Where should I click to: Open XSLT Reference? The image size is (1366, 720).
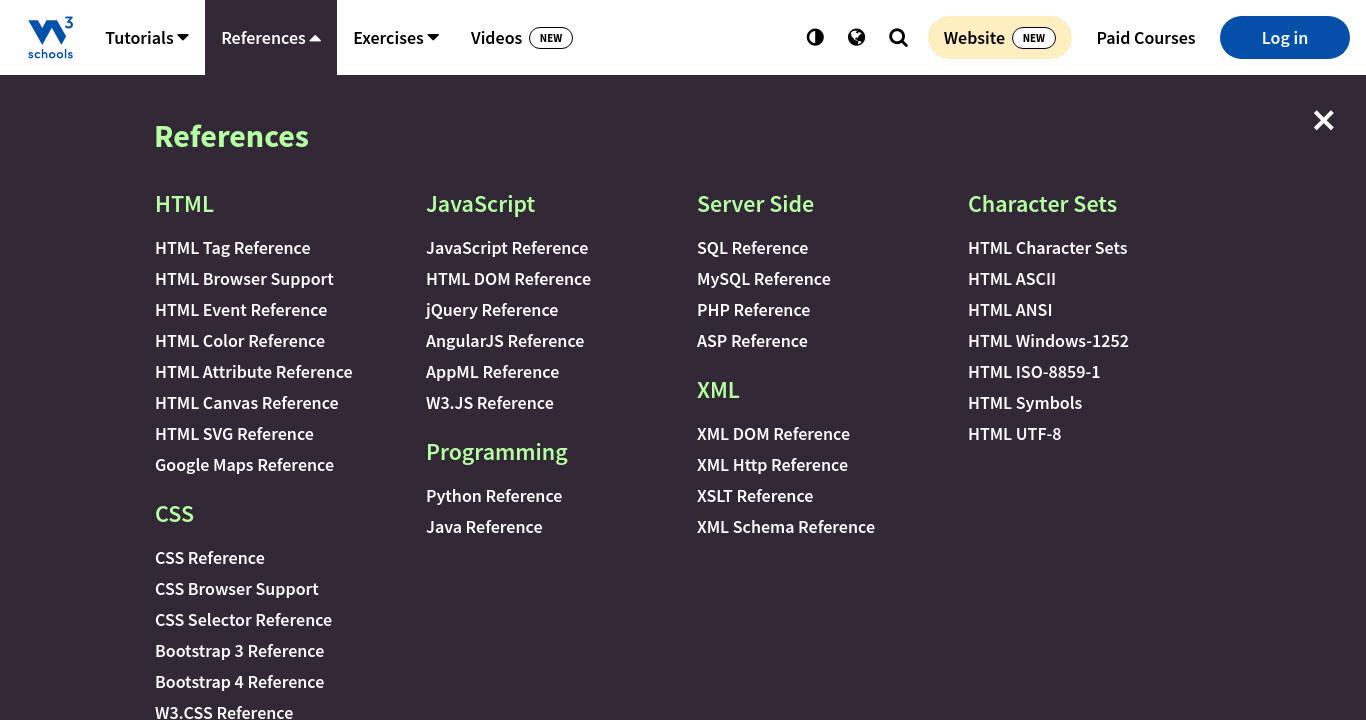click(x=755, y=496)
